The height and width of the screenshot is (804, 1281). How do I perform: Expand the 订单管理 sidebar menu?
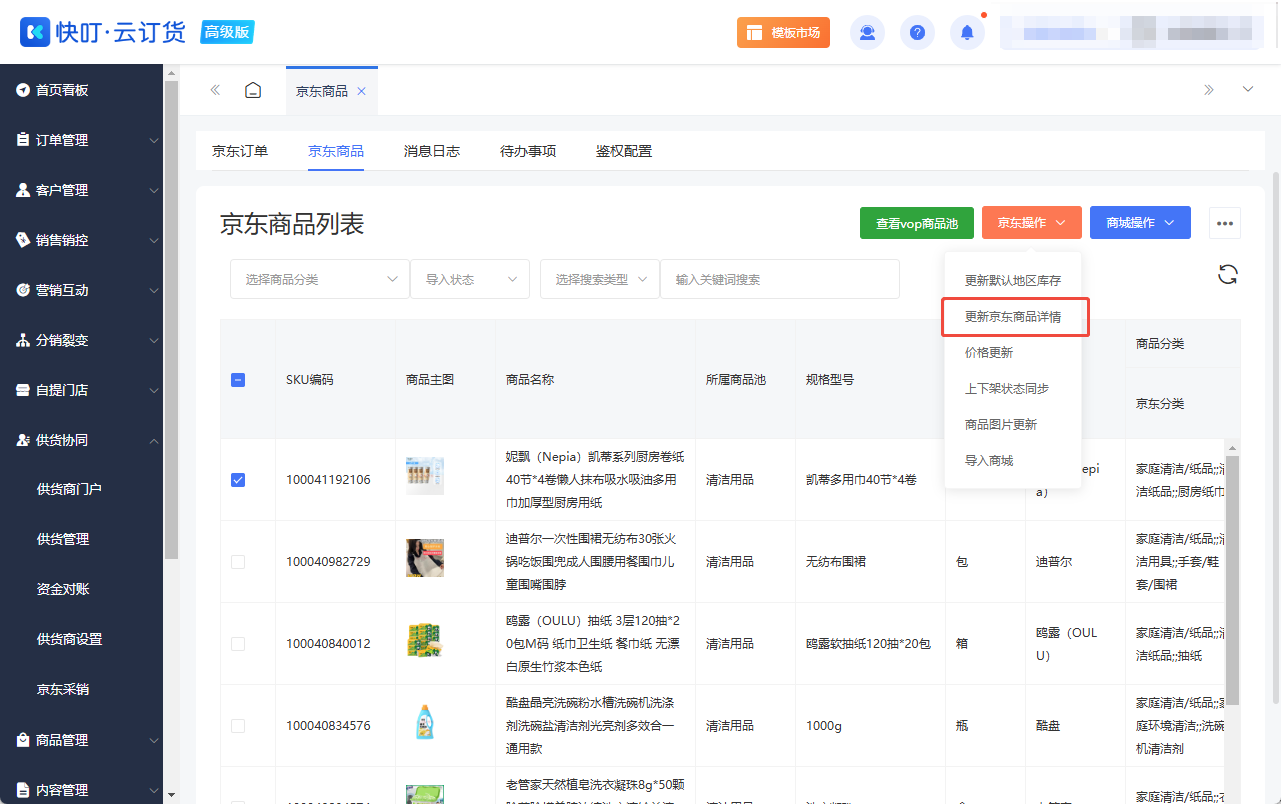[154, 141]
